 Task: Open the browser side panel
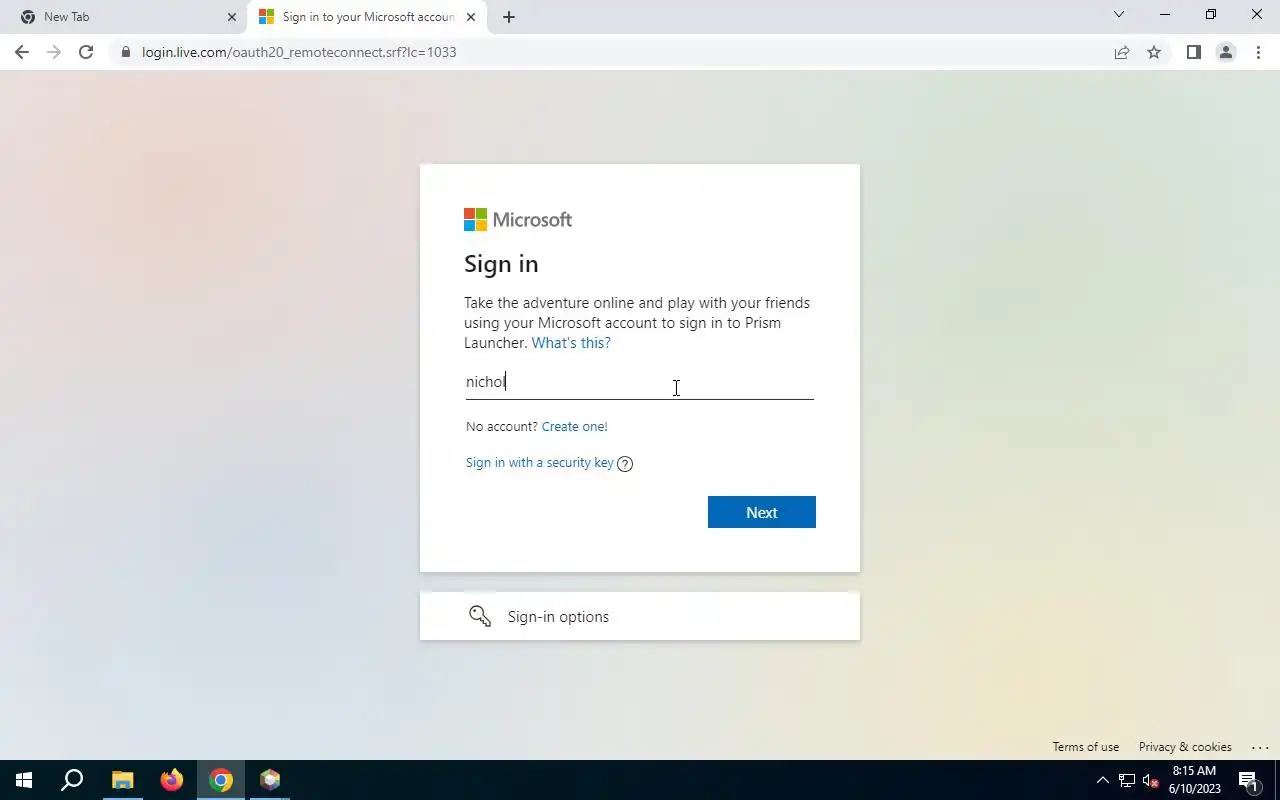click(x=1193, y=52)
